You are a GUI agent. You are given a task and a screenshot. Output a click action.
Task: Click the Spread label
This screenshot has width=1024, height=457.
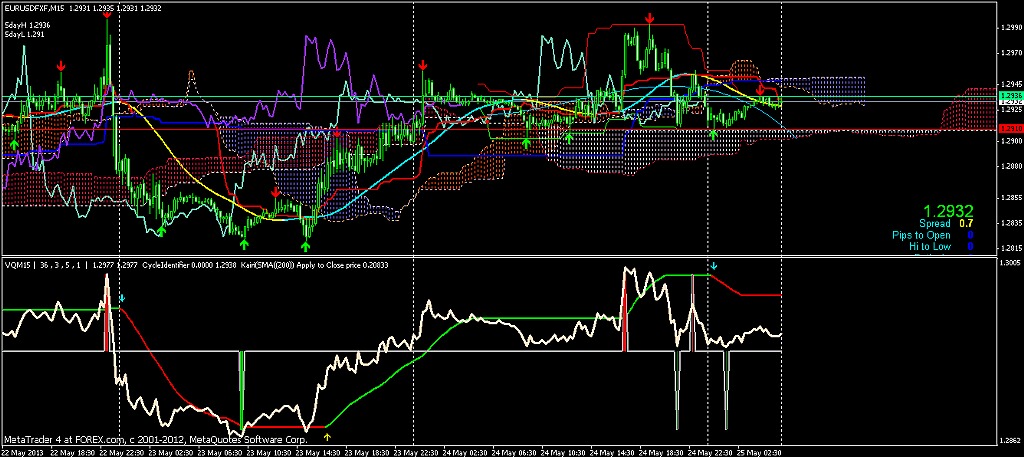click(x=935, y=224)
